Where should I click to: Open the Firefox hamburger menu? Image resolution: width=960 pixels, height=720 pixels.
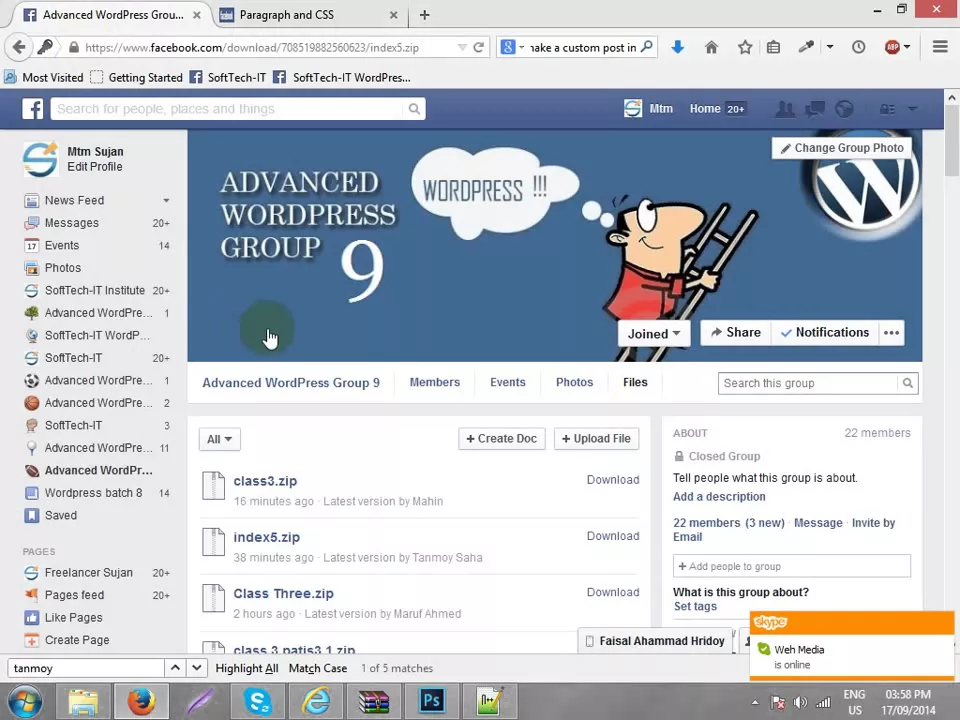pyautogui.click(x=940, y=47)
